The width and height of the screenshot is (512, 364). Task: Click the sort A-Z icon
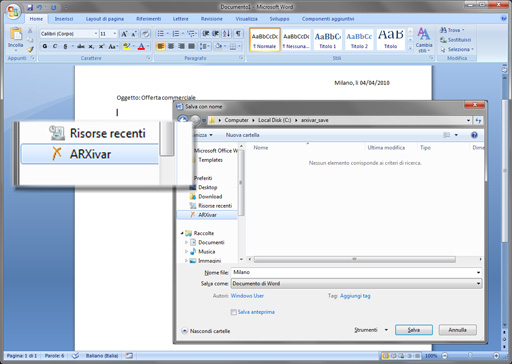pos(227,34)
